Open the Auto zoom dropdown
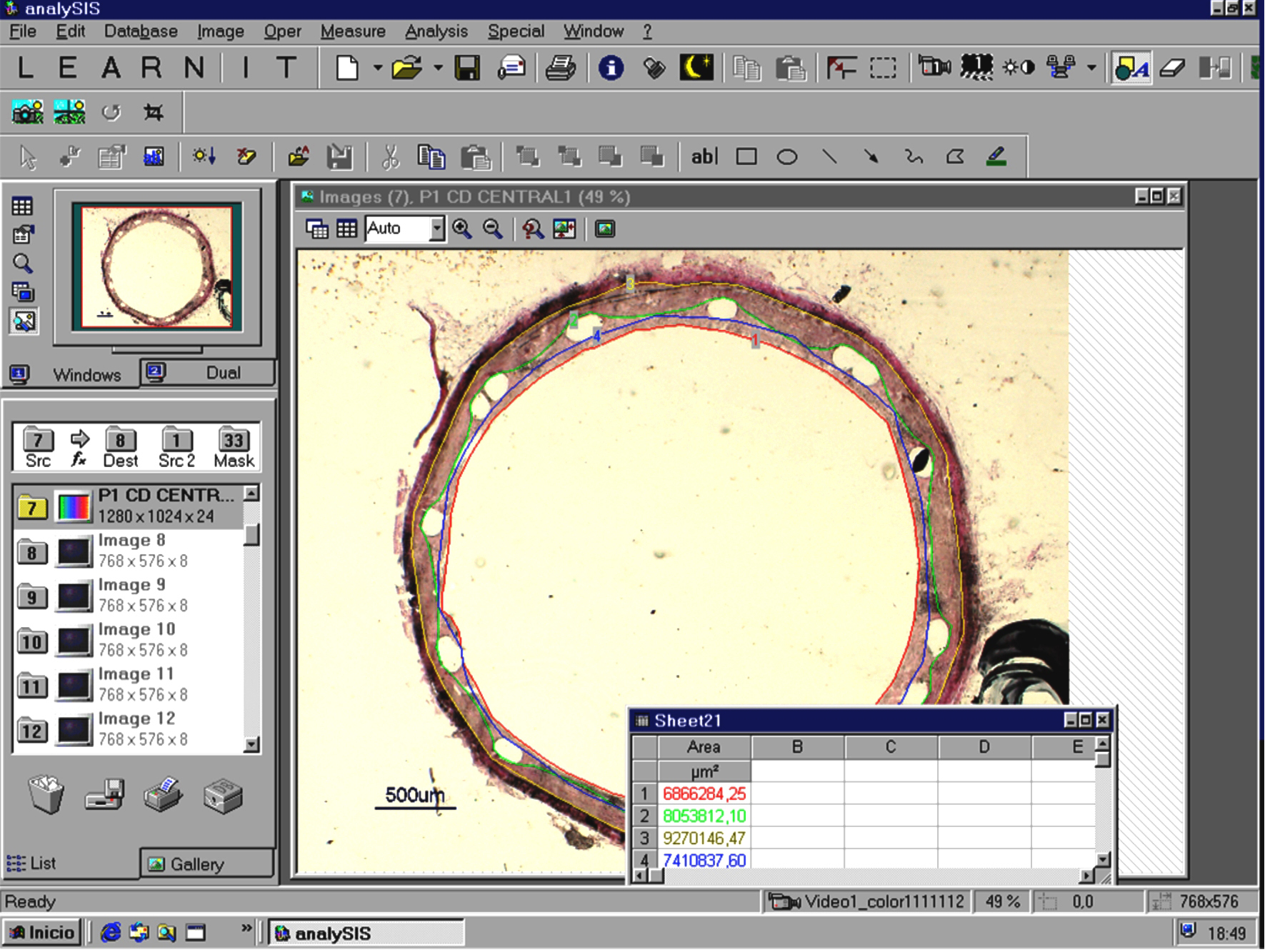The image size is (1265, 952). click(436, 229)
